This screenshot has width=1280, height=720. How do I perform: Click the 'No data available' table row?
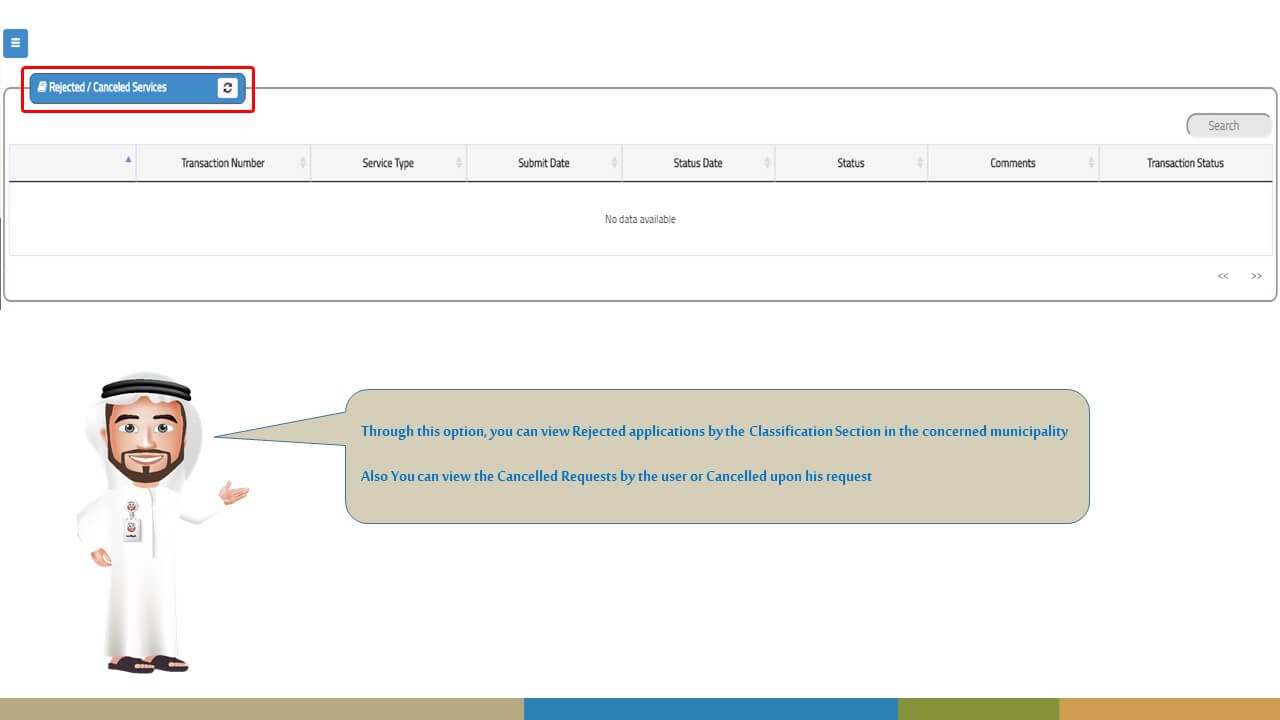point(640,219)
